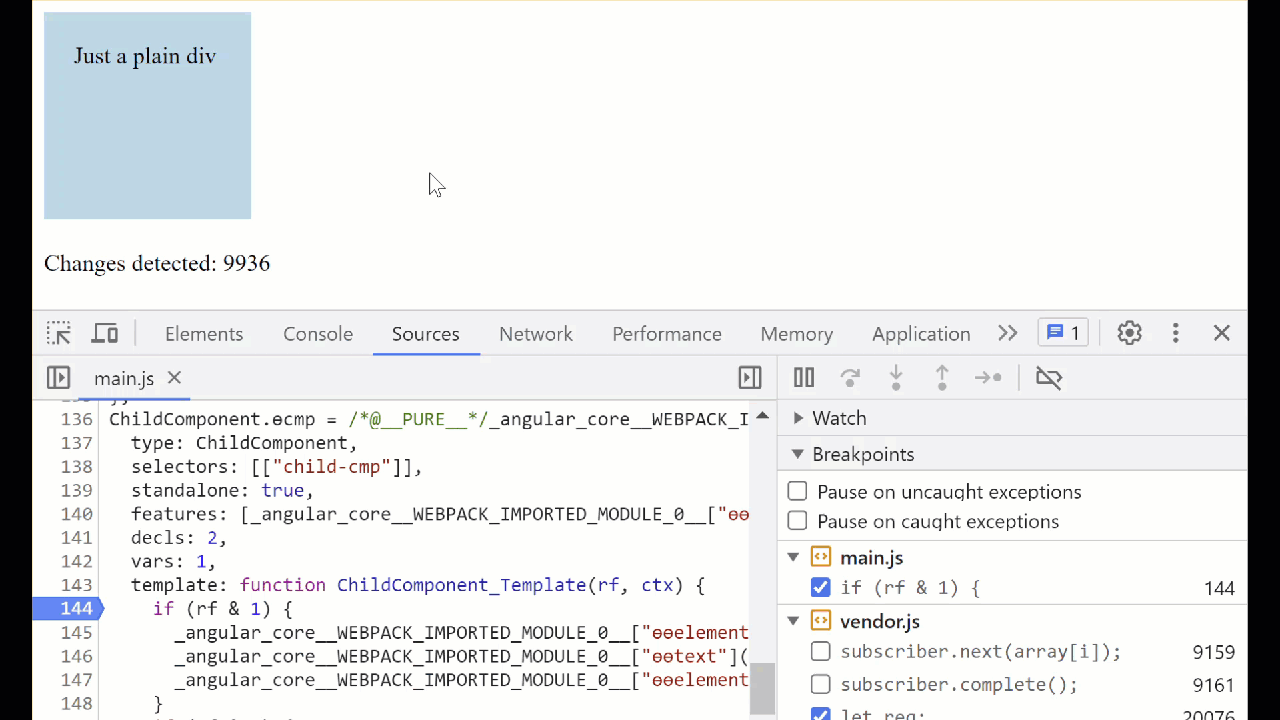
Task: Toggle the device toolbar
Action: pyautogui.click(x=104, y=333)
